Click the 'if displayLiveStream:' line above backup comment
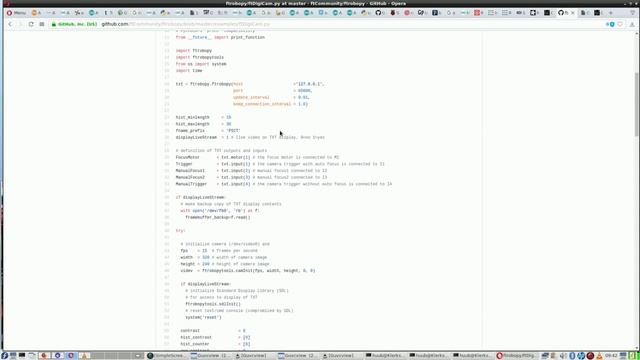This screenshot has height=360, width=640. 200,197
